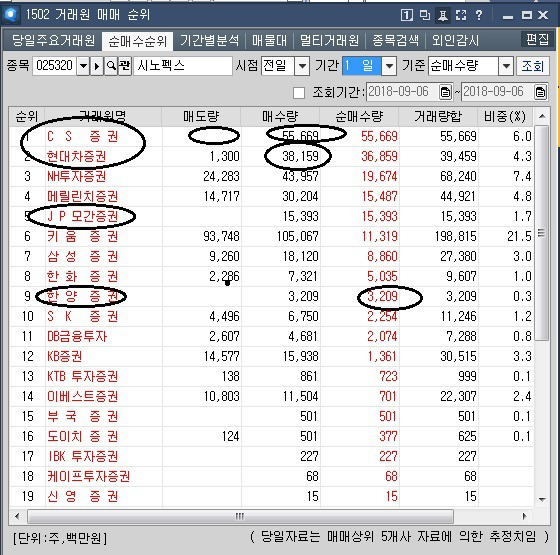Screen dimensions: 560x555
Task: Select the DB금융투자 row
Action: 271,336
